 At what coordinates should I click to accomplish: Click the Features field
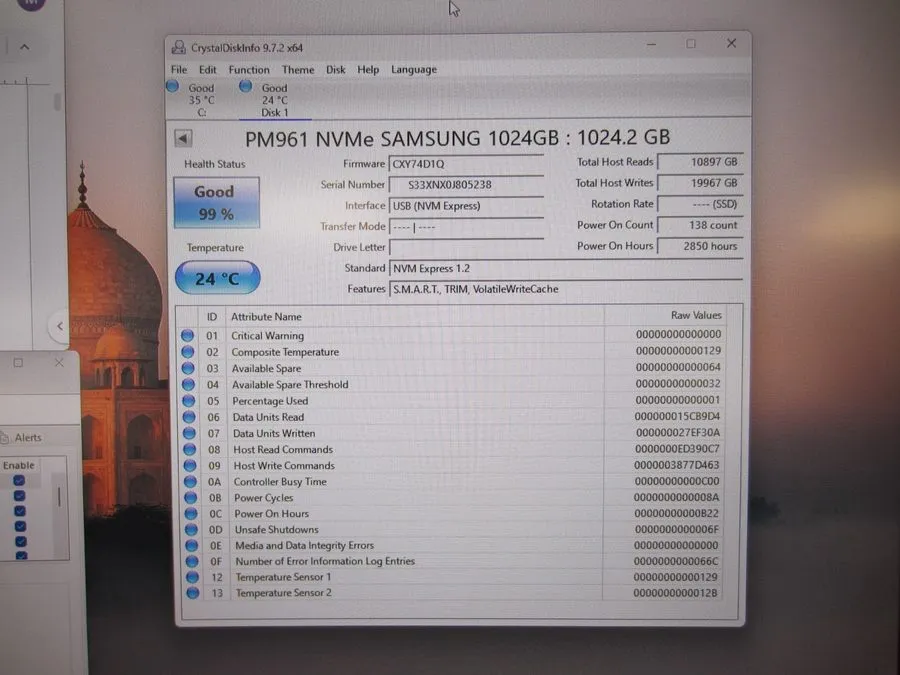pos(565,289)
